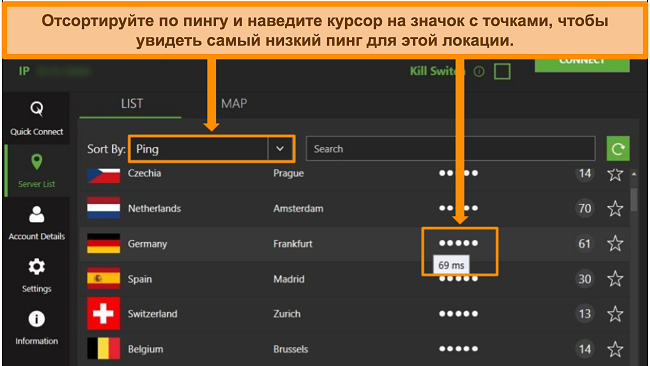Click the Sort By dropdown arrow

[x=280, y=148]
